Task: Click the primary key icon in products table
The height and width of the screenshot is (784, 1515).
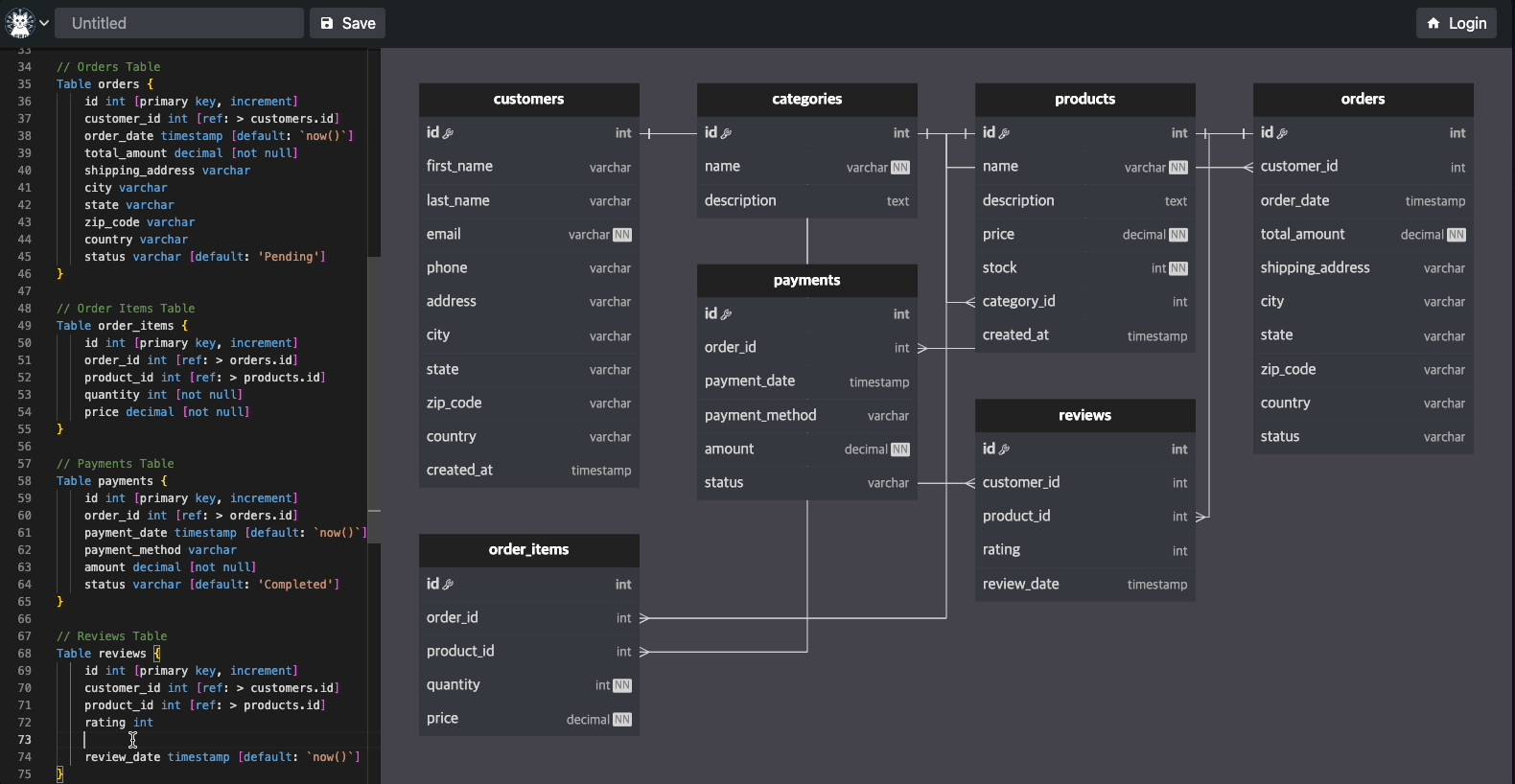Action: [x=1004, y=133]
